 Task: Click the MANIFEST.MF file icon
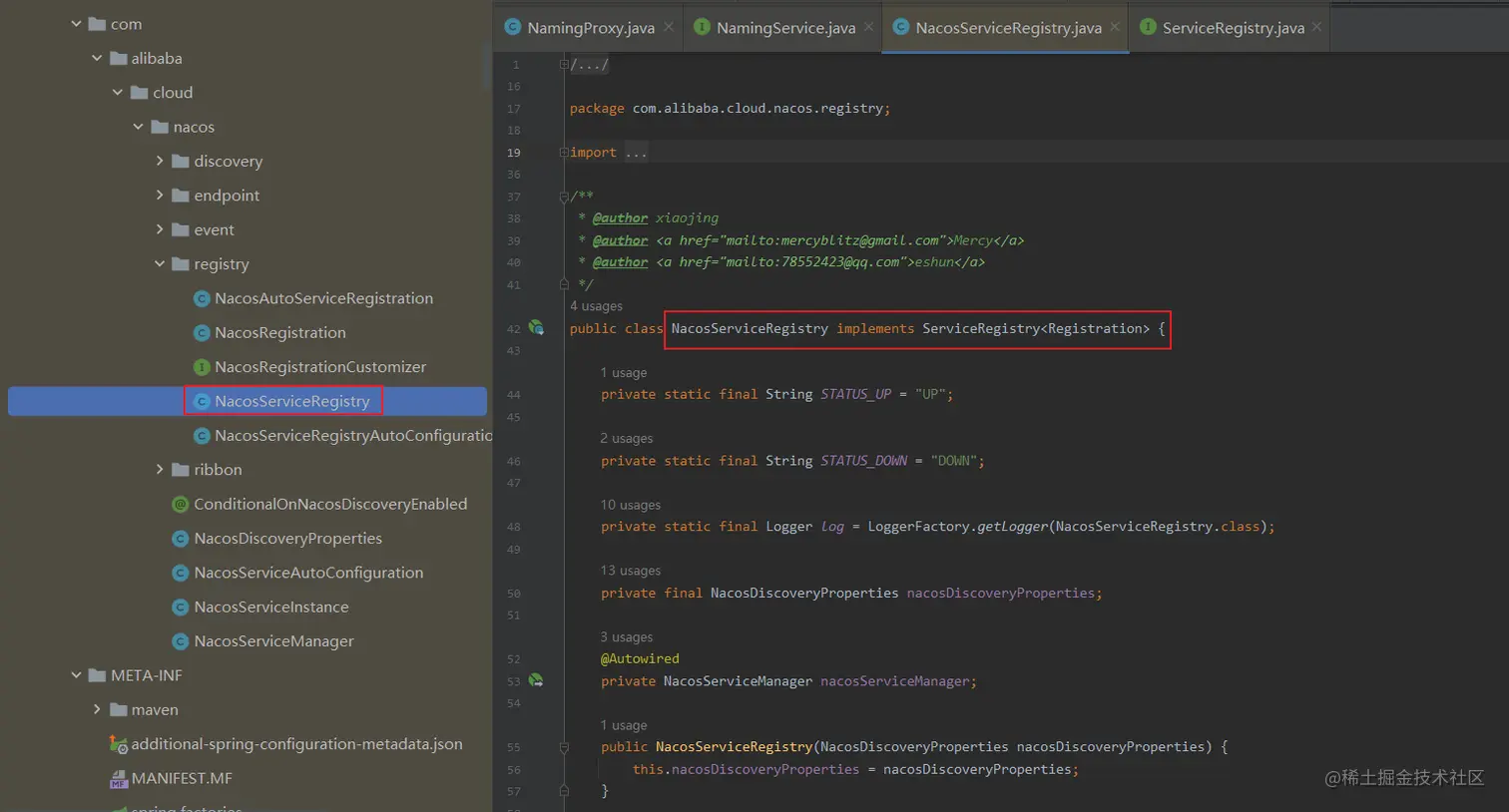tap(119, 779)
